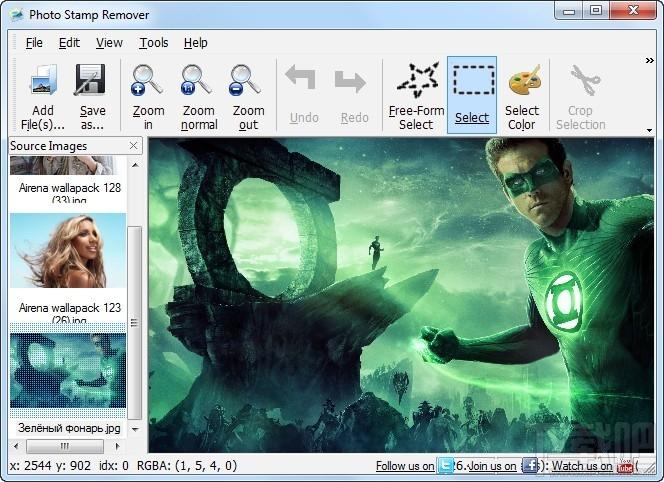The image size is (664, 482).
Task: Open the File menu
Action: (34, 43)
